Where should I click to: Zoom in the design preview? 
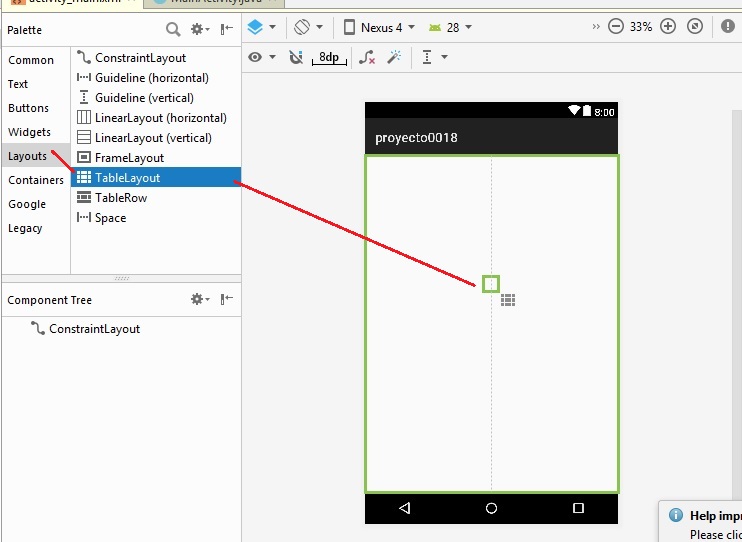pyautogui.click(x=668, y=27)
